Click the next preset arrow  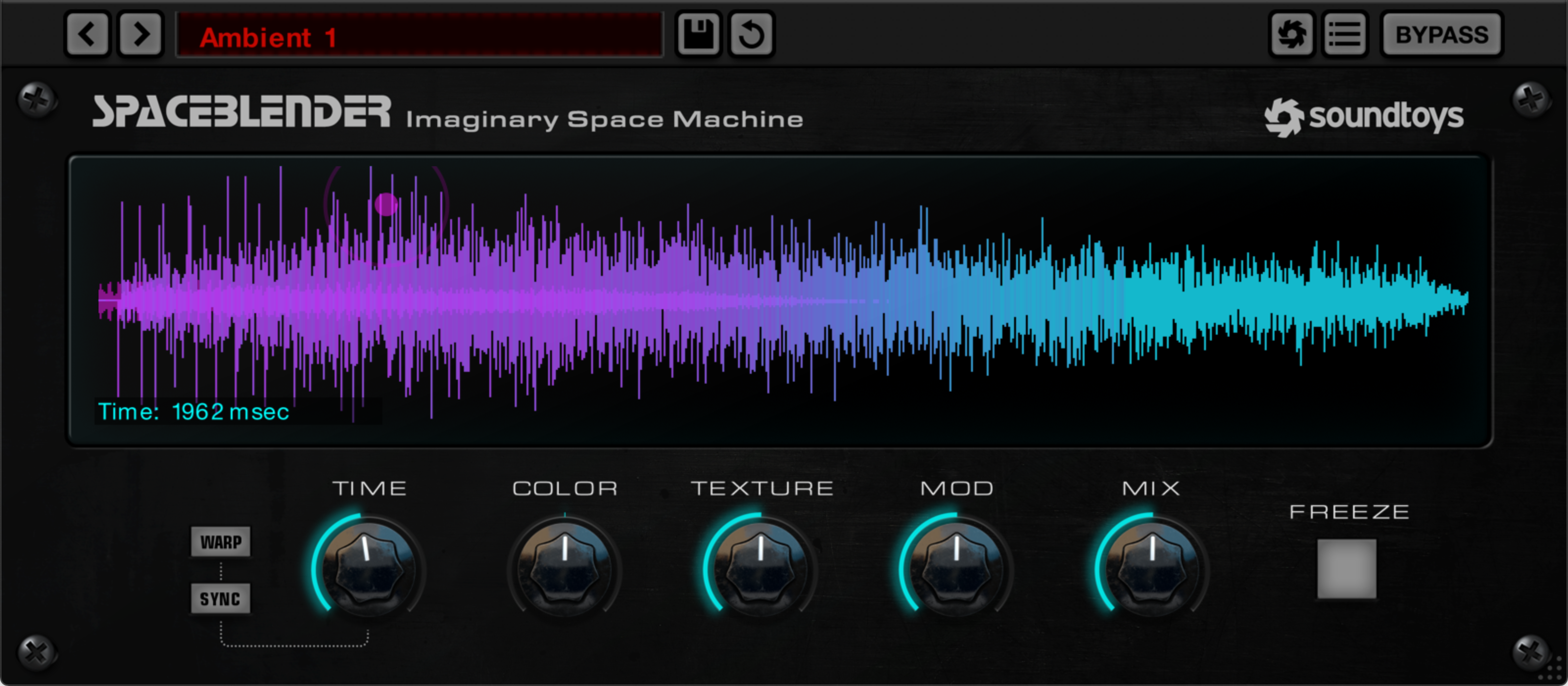[140, 34]
